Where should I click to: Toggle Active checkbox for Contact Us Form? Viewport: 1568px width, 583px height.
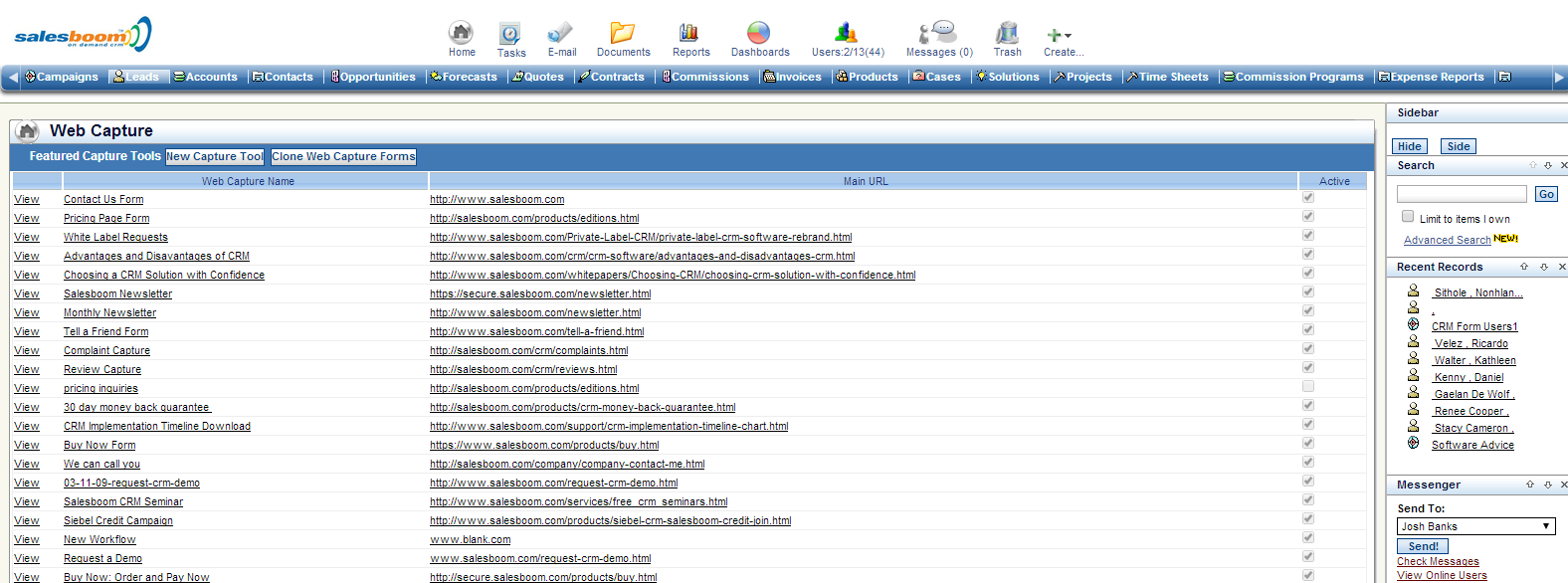pos(1308,197)
